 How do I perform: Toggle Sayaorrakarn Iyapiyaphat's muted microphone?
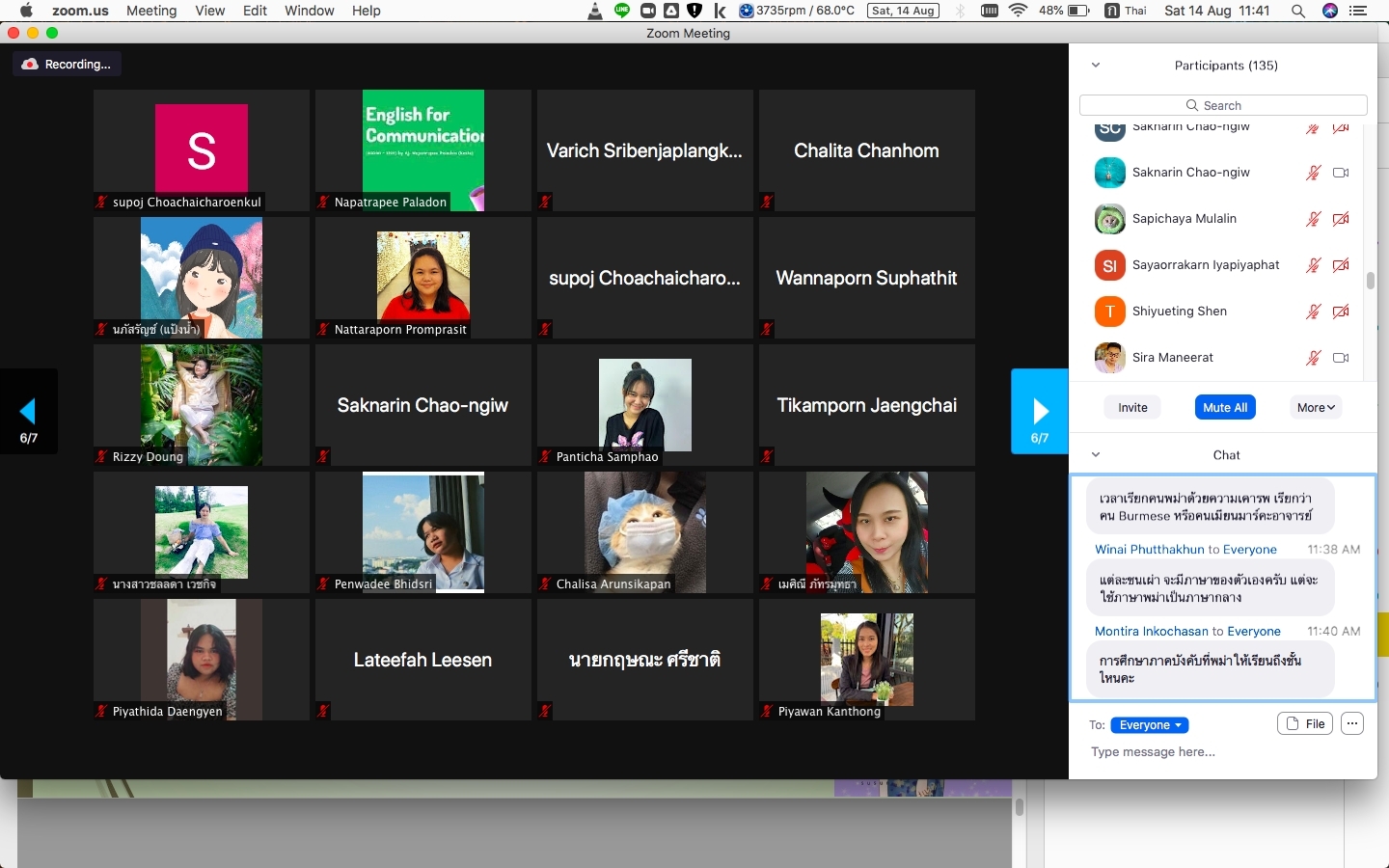click(x=1313, y=265)
